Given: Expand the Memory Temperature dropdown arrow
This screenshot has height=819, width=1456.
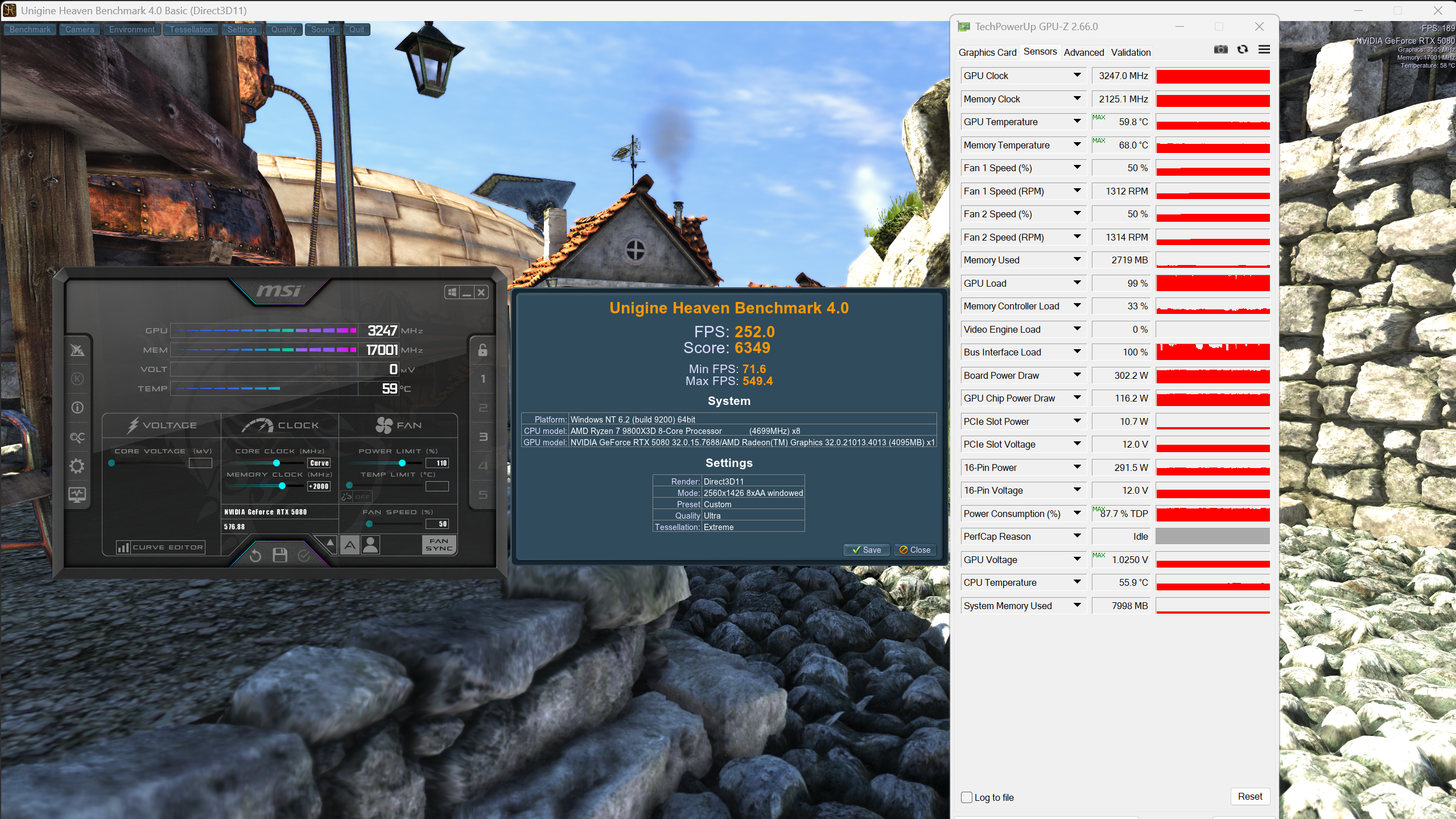Looking at the screenshot, I should (x=1077, y=144).
